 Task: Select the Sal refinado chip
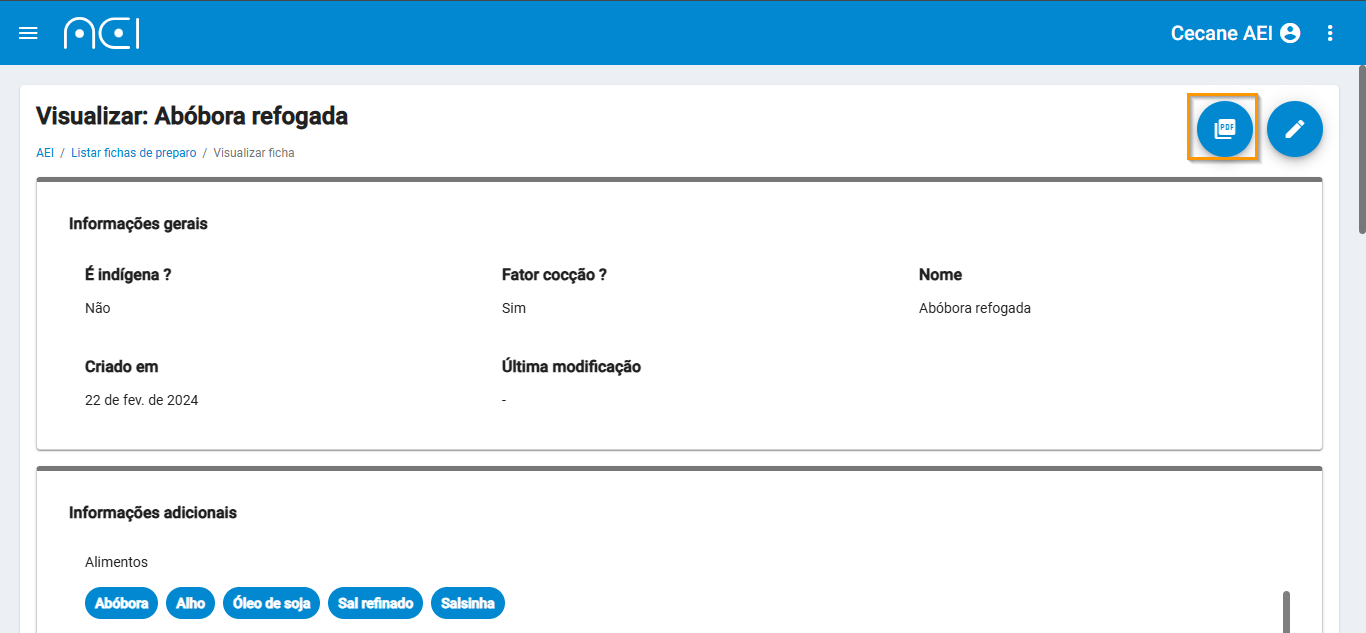point(375,603)
